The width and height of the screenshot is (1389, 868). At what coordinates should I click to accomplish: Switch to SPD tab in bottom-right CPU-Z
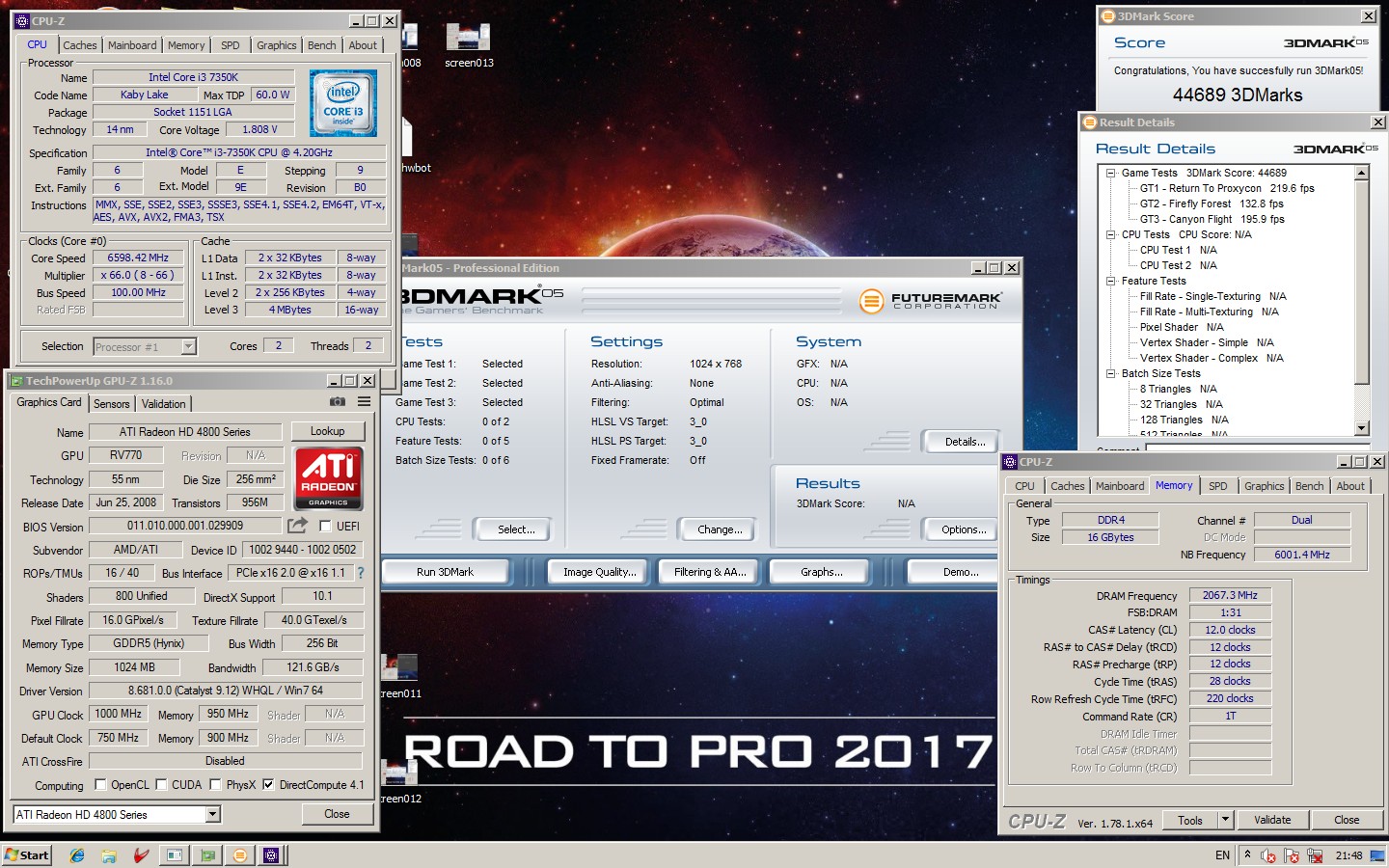coord(1218,486)
